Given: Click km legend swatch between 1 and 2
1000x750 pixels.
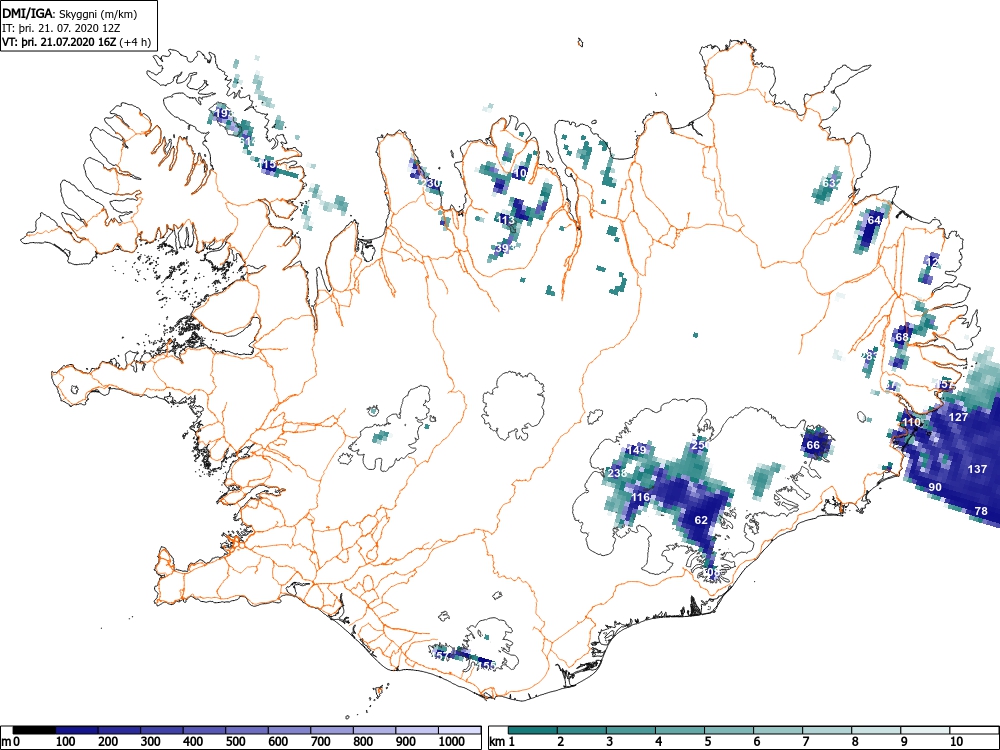Looking at the screenshot, I should 533,730.
